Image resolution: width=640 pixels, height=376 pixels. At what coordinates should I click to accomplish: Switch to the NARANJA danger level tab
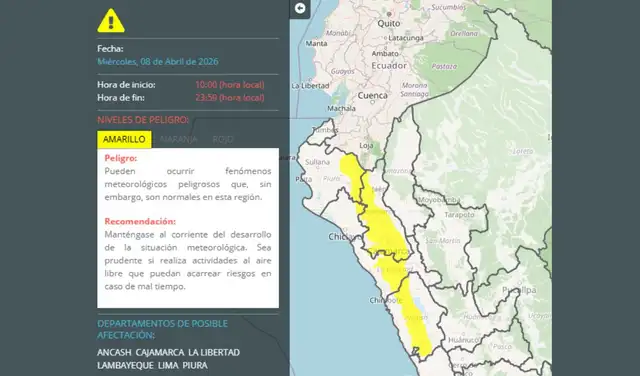[x=178, y=139]
